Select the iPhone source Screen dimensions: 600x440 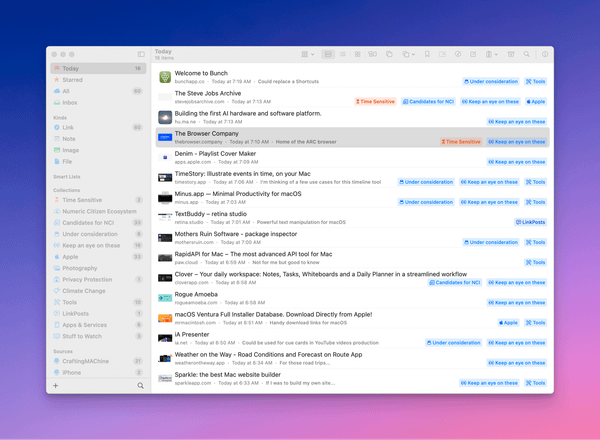coord(98,373)
